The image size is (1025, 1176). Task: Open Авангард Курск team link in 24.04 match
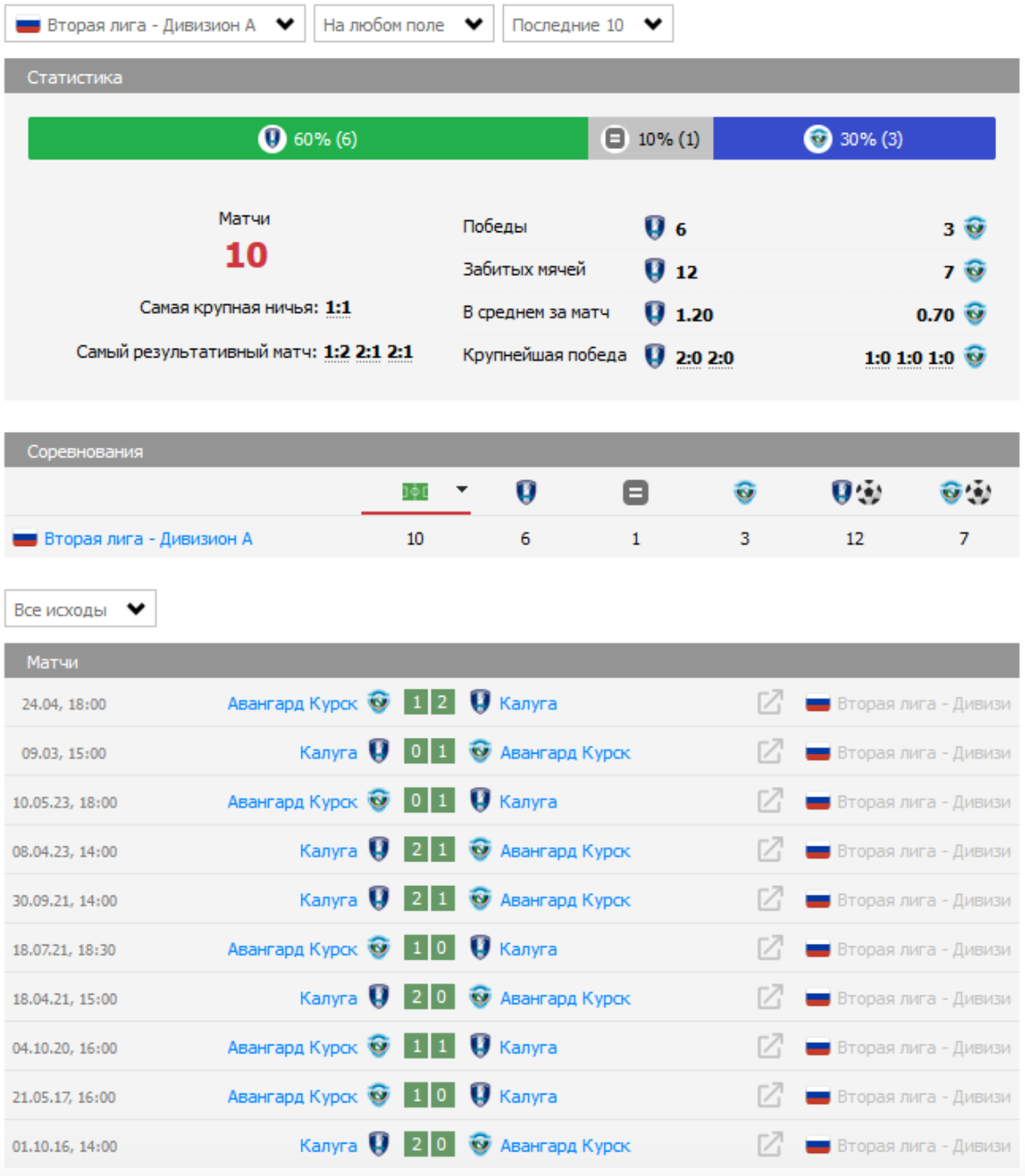[x=292, y=704]
